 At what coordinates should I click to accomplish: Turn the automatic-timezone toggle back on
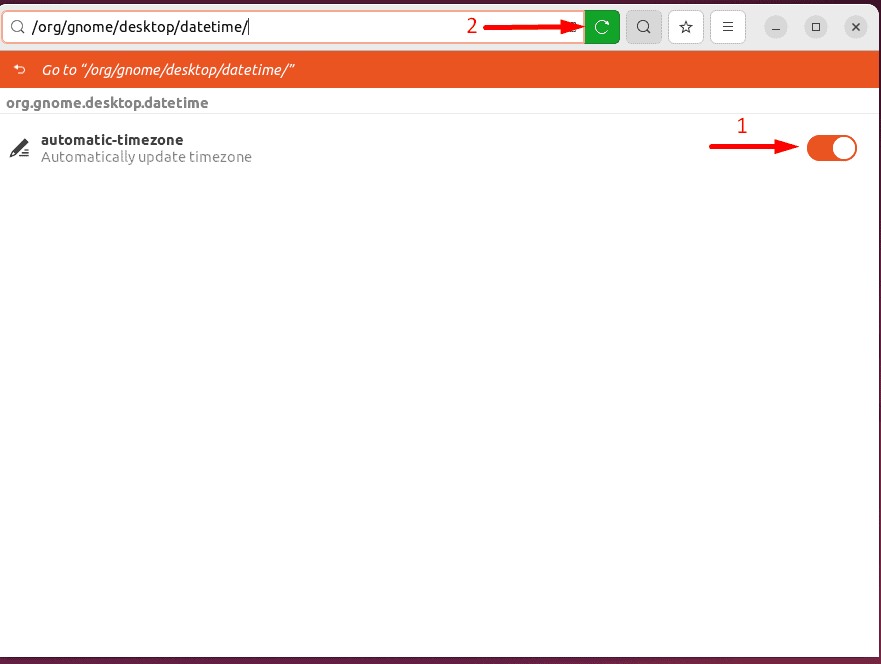click(x=831, y=147)
